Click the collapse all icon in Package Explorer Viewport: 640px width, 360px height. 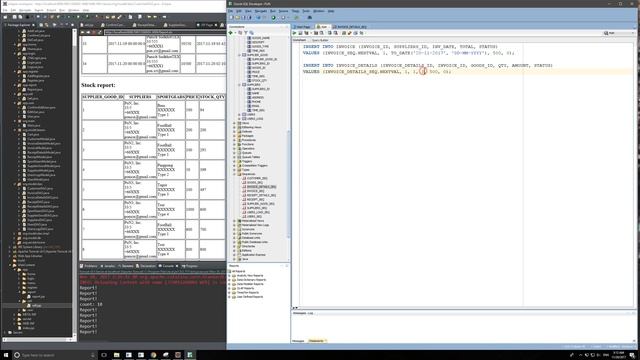tap(41, 25)
